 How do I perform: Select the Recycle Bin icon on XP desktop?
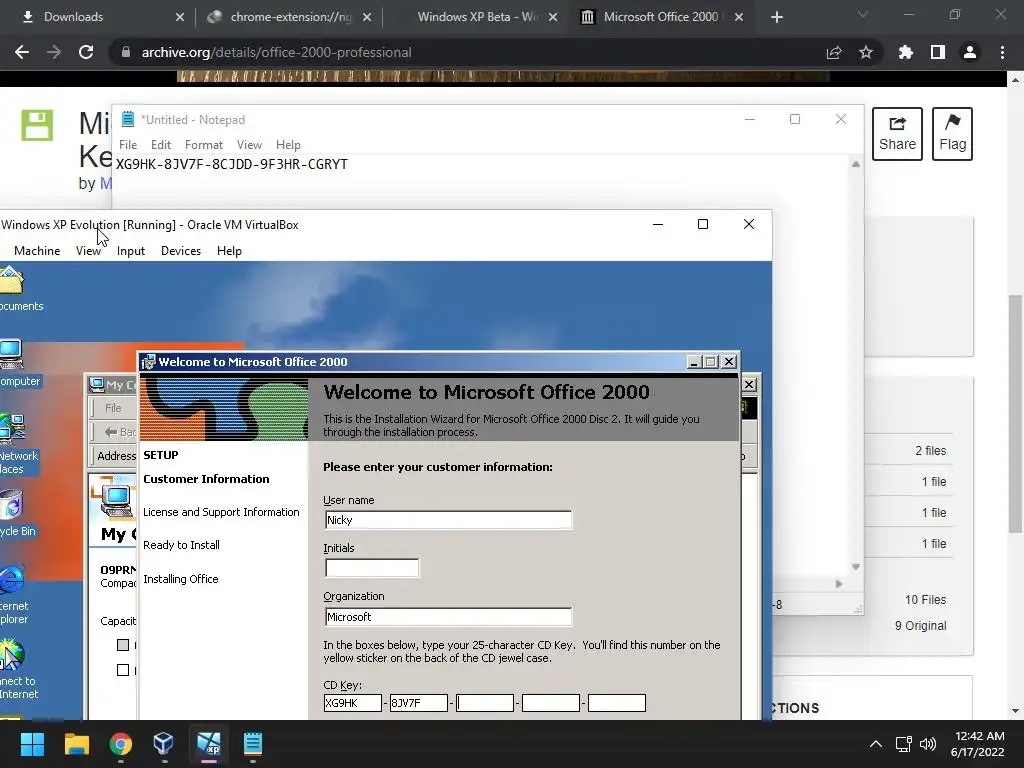[x=13, y=513]
